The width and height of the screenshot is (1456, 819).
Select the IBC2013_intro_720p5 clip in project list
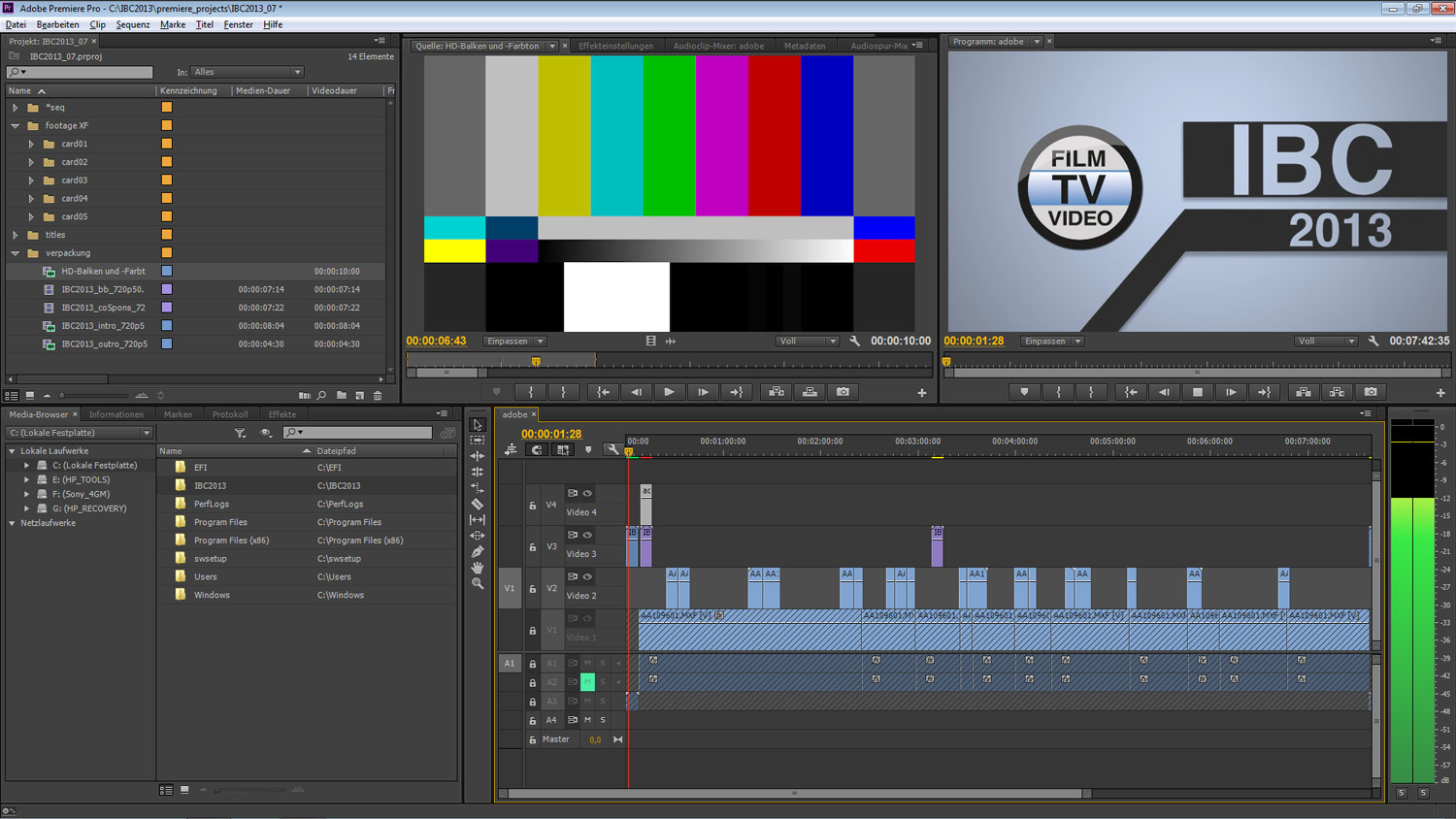(103, 326)
